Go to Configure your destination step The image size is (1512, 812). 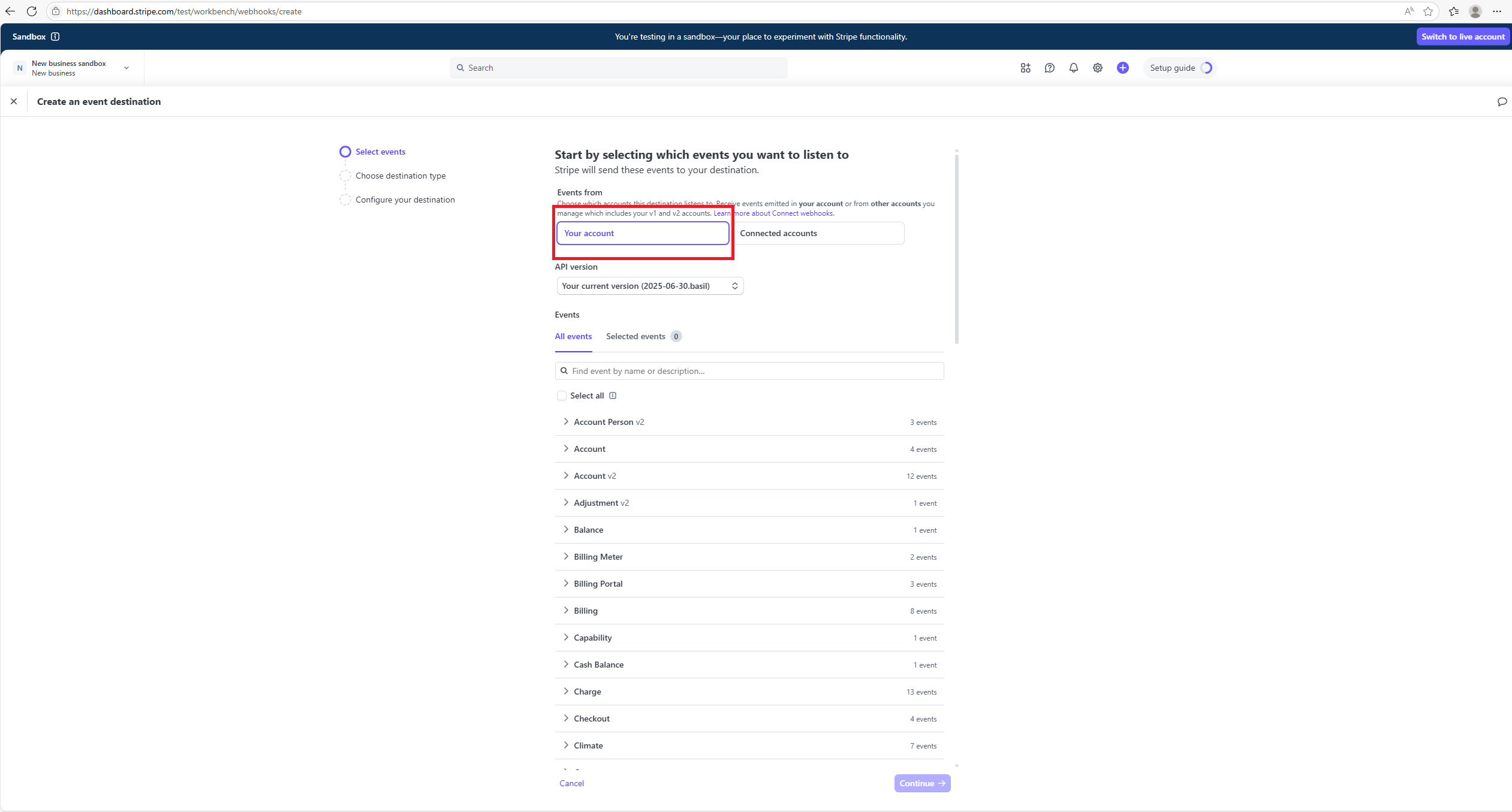(397, 200)
